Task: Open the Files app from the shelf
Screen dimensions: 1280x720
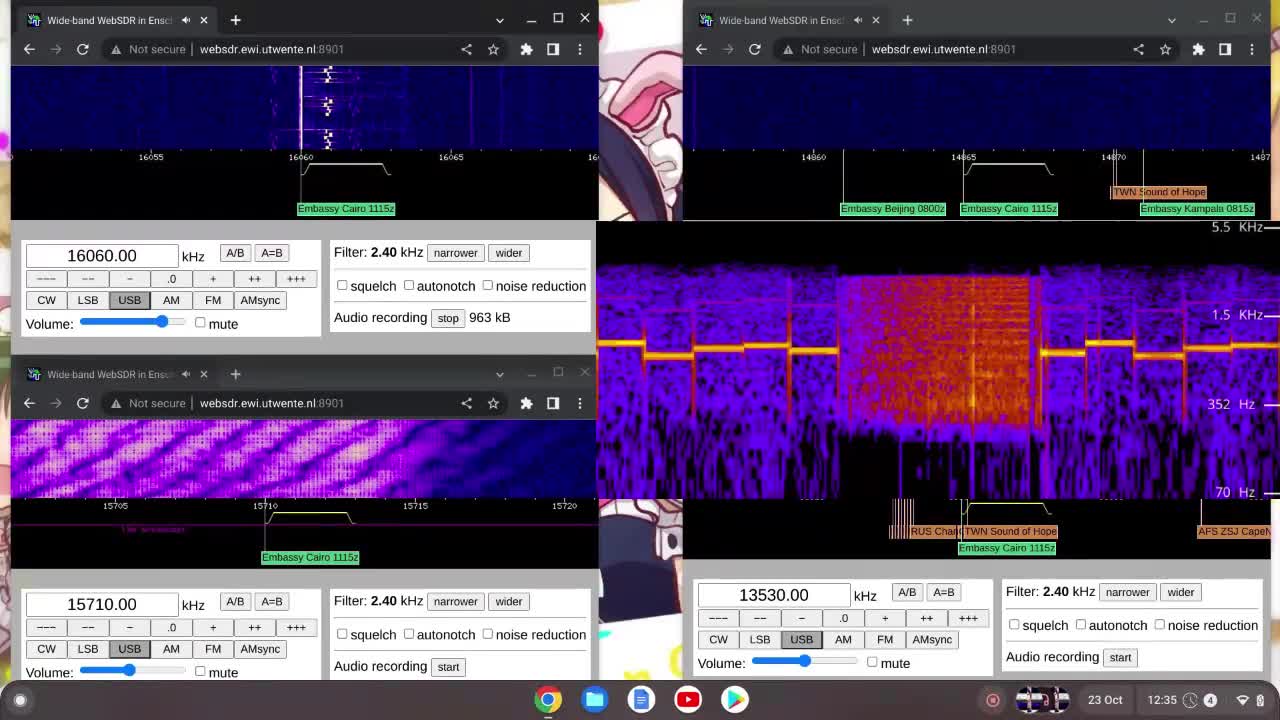Action: click(x=594, y=699)
